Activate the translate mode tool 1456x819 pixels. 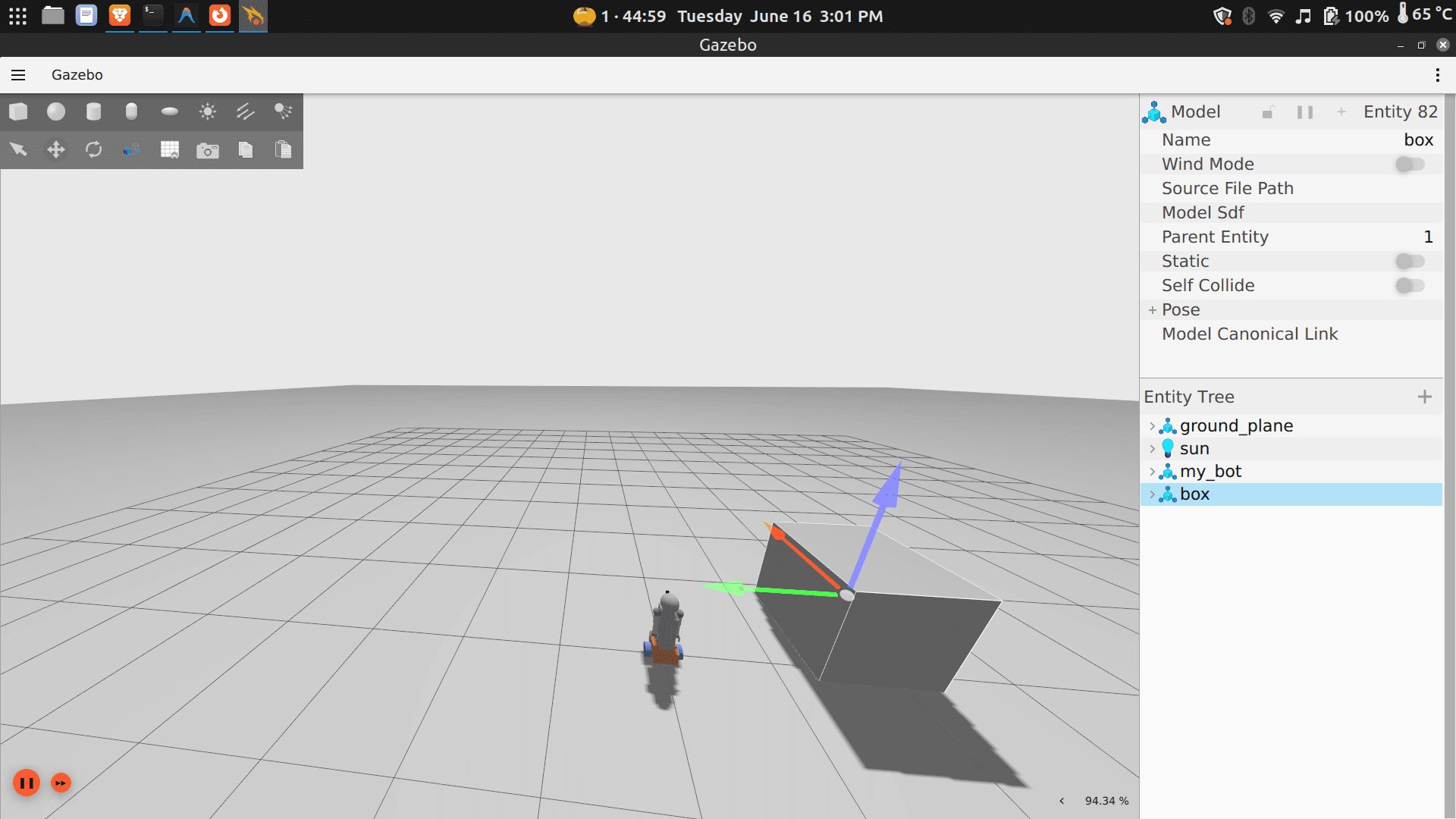click(56, 149)
